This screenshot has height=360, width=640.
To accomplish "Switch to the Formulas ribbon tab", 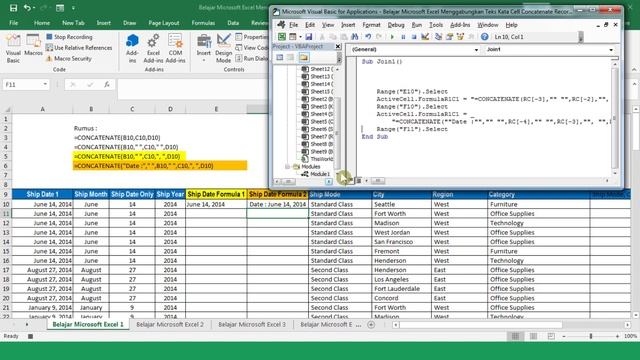I will (203, 23).
